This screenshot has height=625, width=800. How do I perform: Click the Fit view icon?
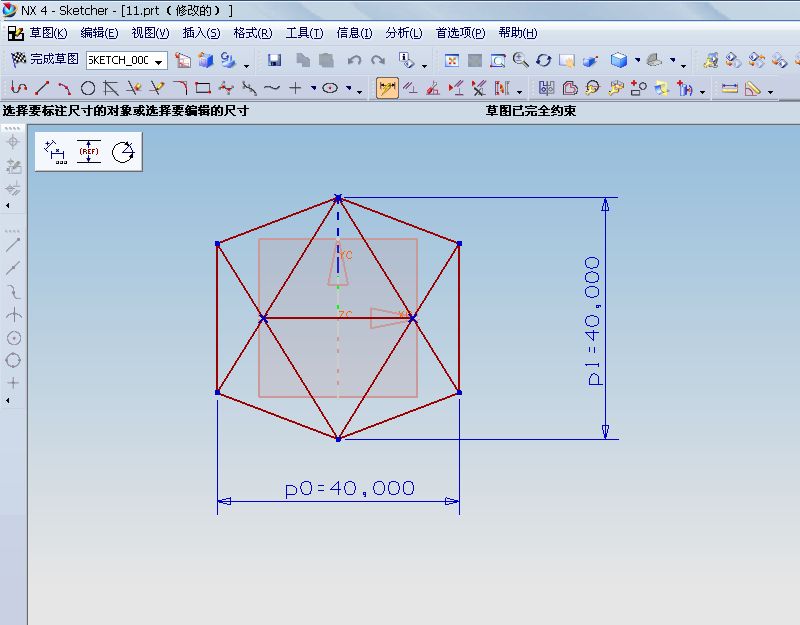coord(452,60)
